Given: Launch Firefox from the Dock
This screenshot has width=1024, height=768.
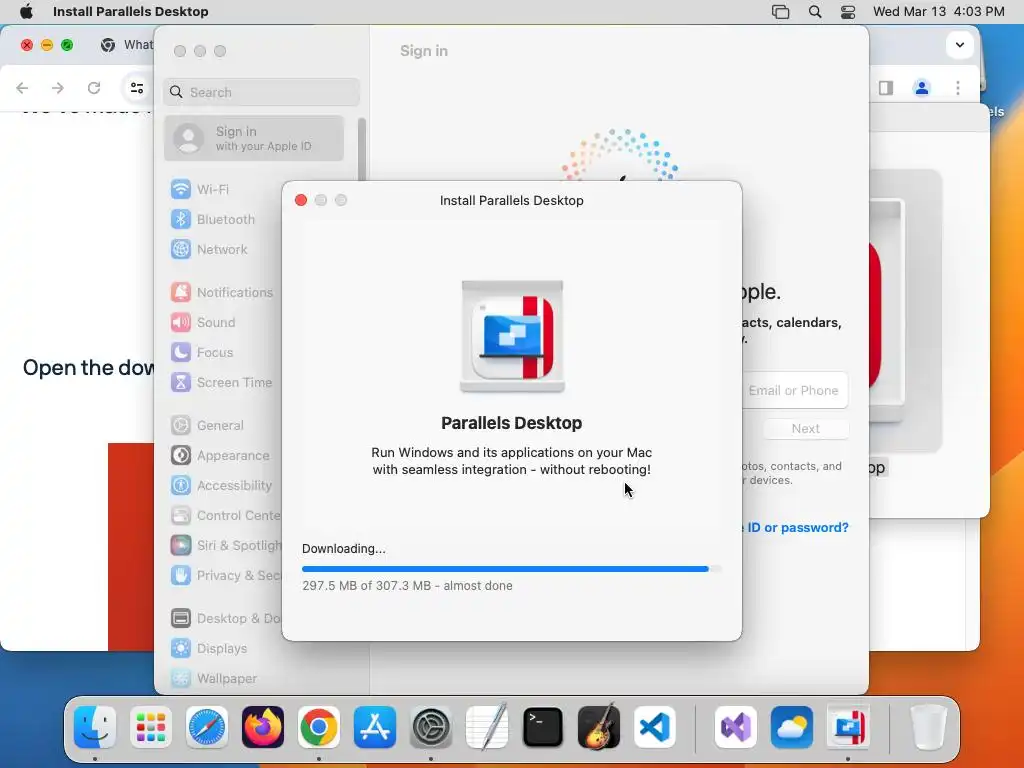Looking at the screenshot, I should pos(263,727).
